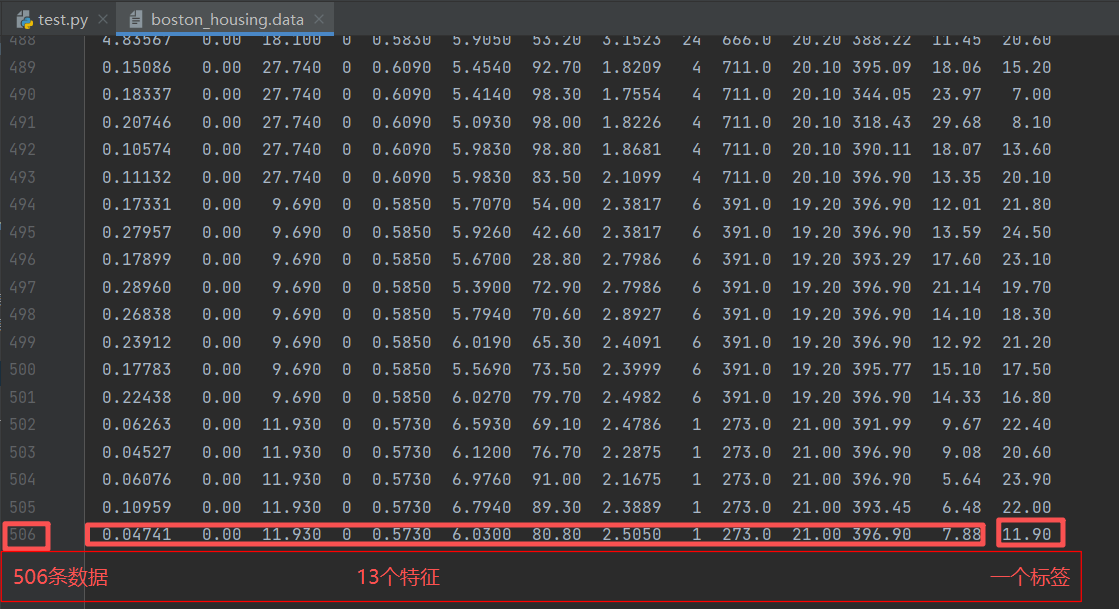Click the value 0.22438
This screenshot has height=609, width=1119.
[136, 397]
